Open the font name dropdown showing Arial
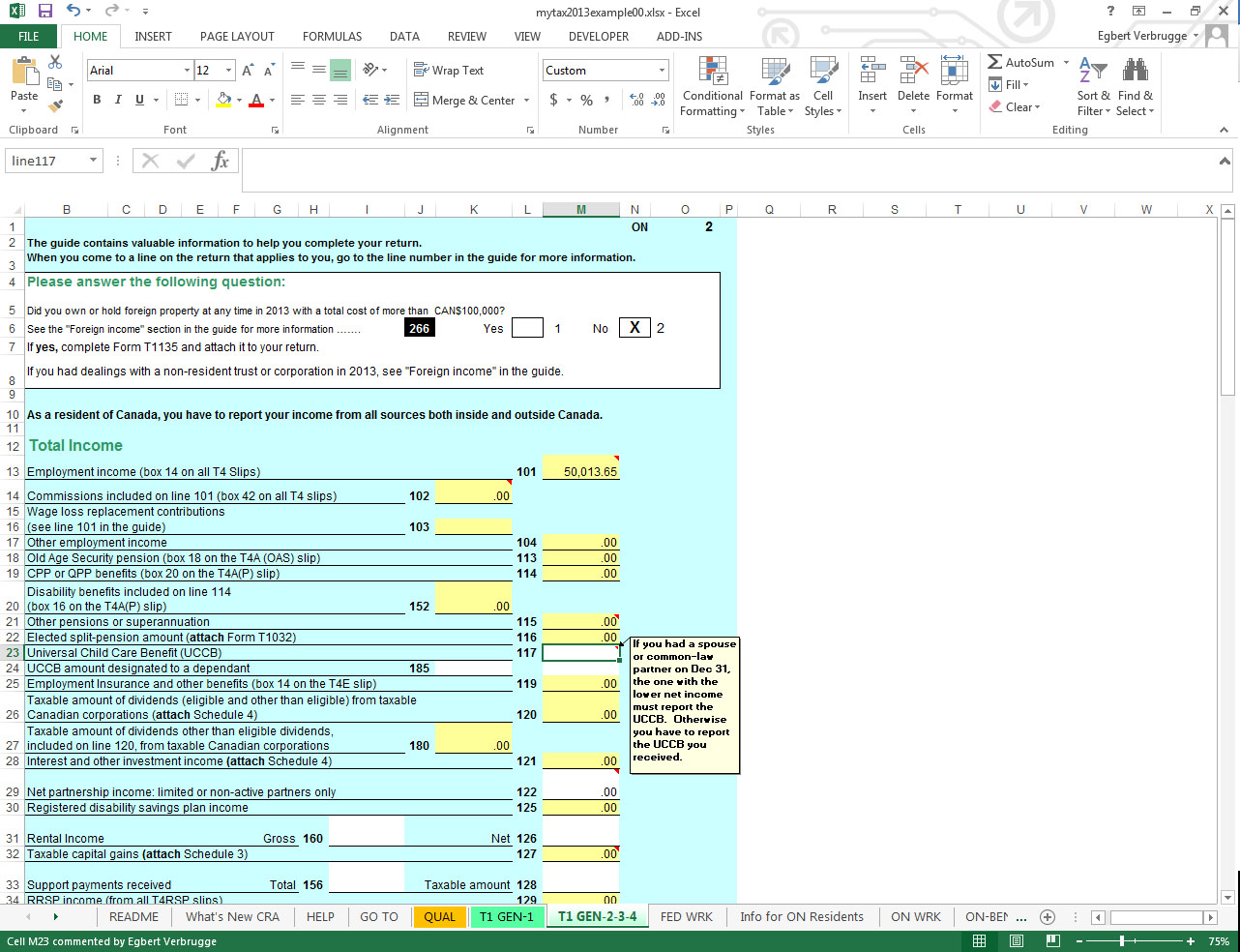The height and width of the screenshot is (952, 1240). click(187, 71)
